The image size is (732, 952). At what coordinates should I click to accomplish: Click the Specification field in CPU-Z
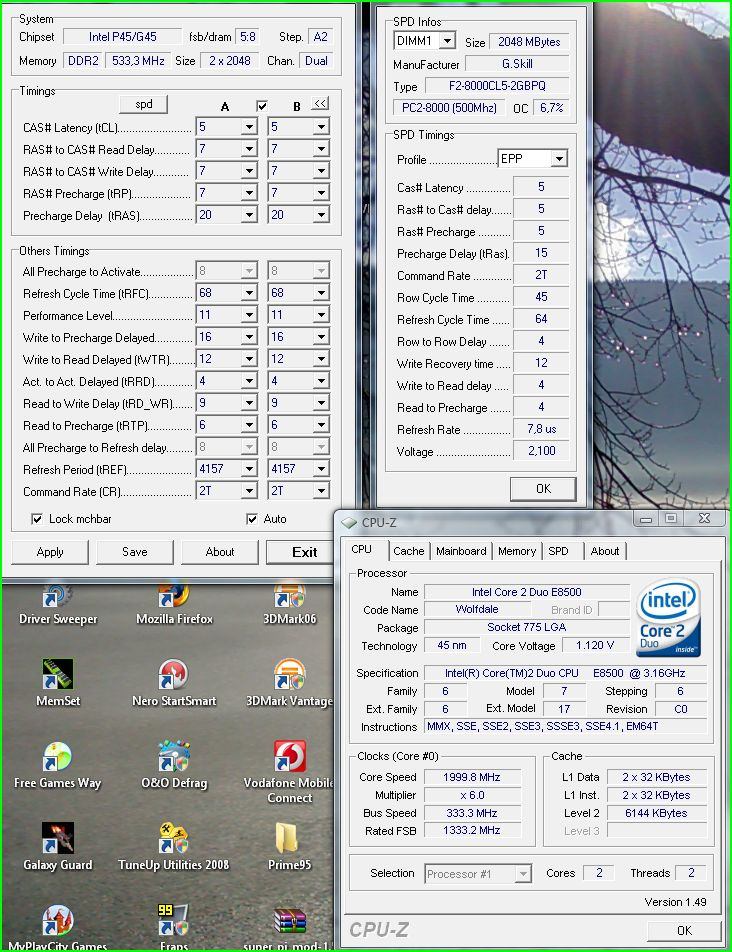(x=565, y=673)
